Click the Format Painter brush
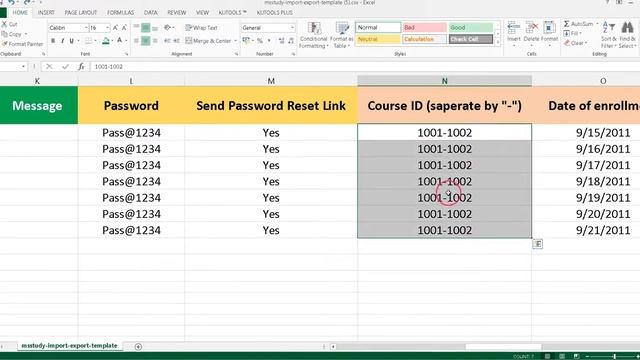This screenshot has width=640, height=360. pyautogui.click(x=4, y=44)
